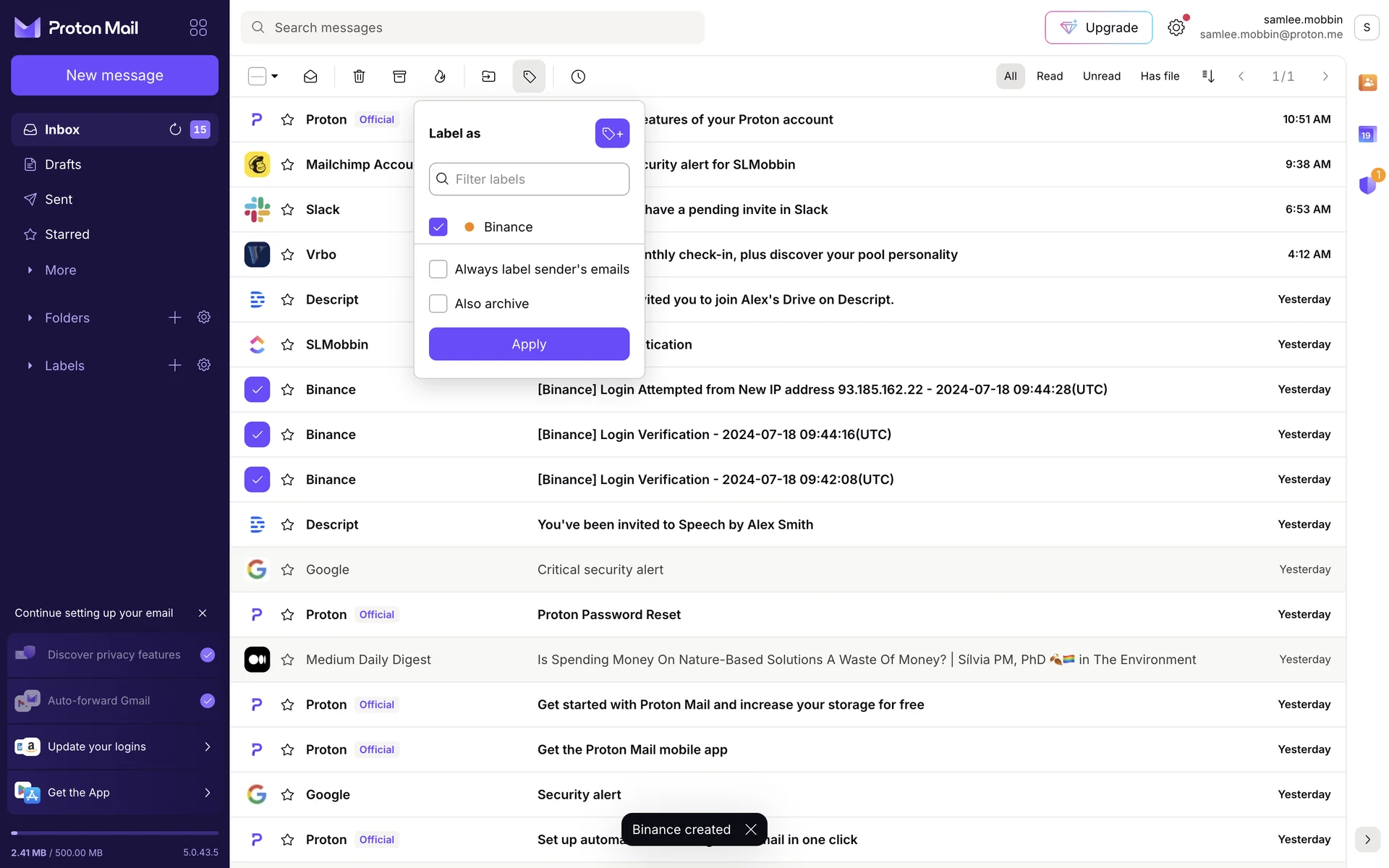
Task: Open Proton apps grid icon
Action: pyautogui.click(x=198, y=27)
